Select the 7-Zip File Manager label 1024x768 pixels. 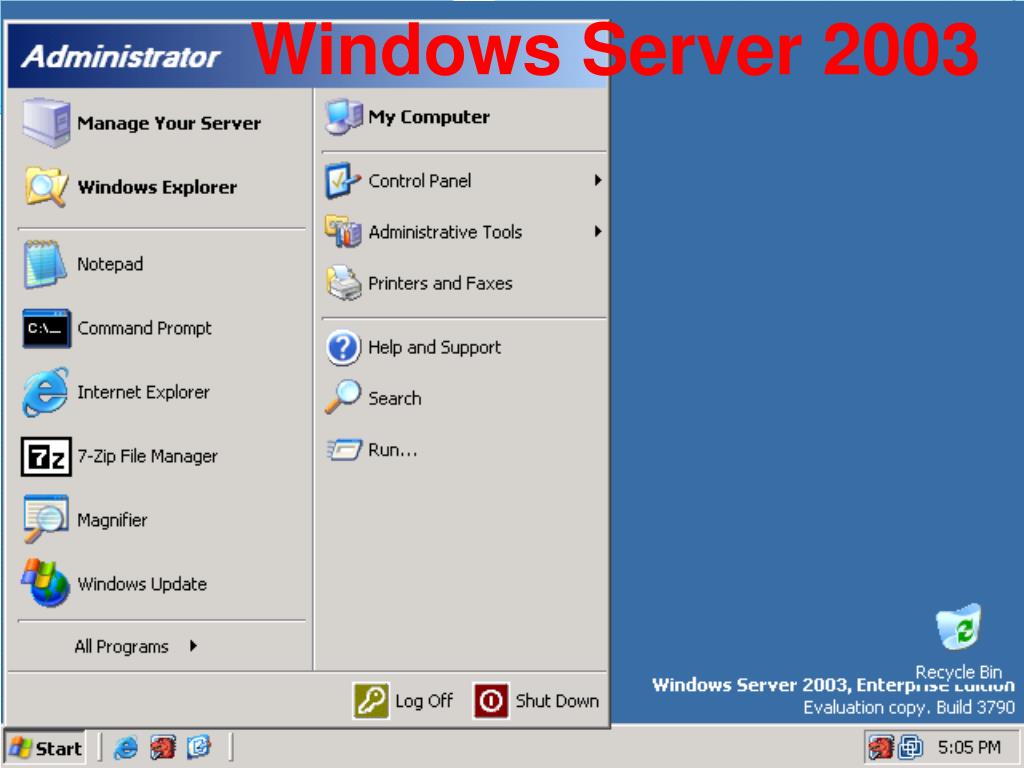click(148, 456)
